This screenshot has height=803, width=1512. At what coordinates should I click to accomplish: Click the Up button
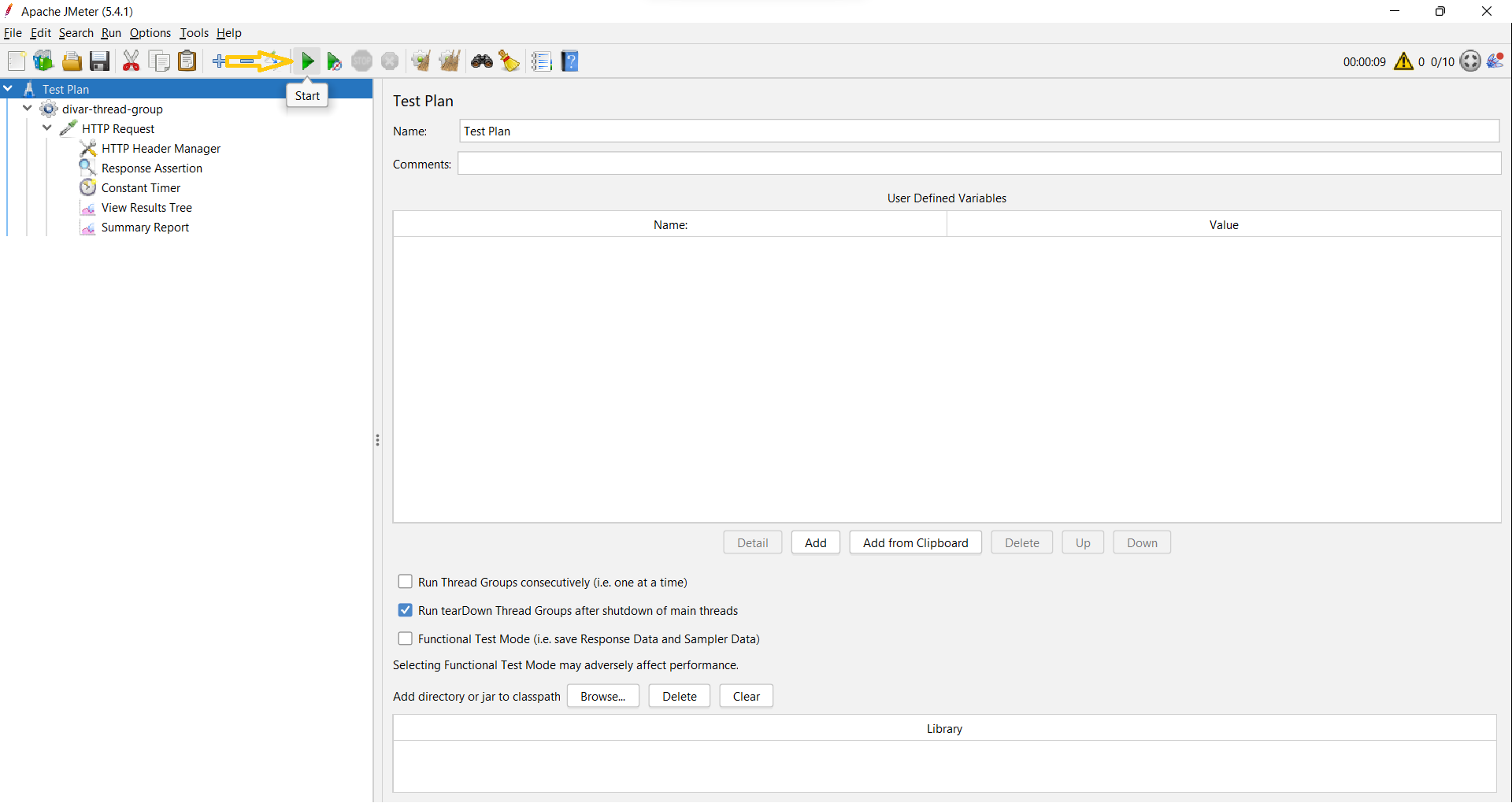pyautogui.click(x=1083, y=542)
